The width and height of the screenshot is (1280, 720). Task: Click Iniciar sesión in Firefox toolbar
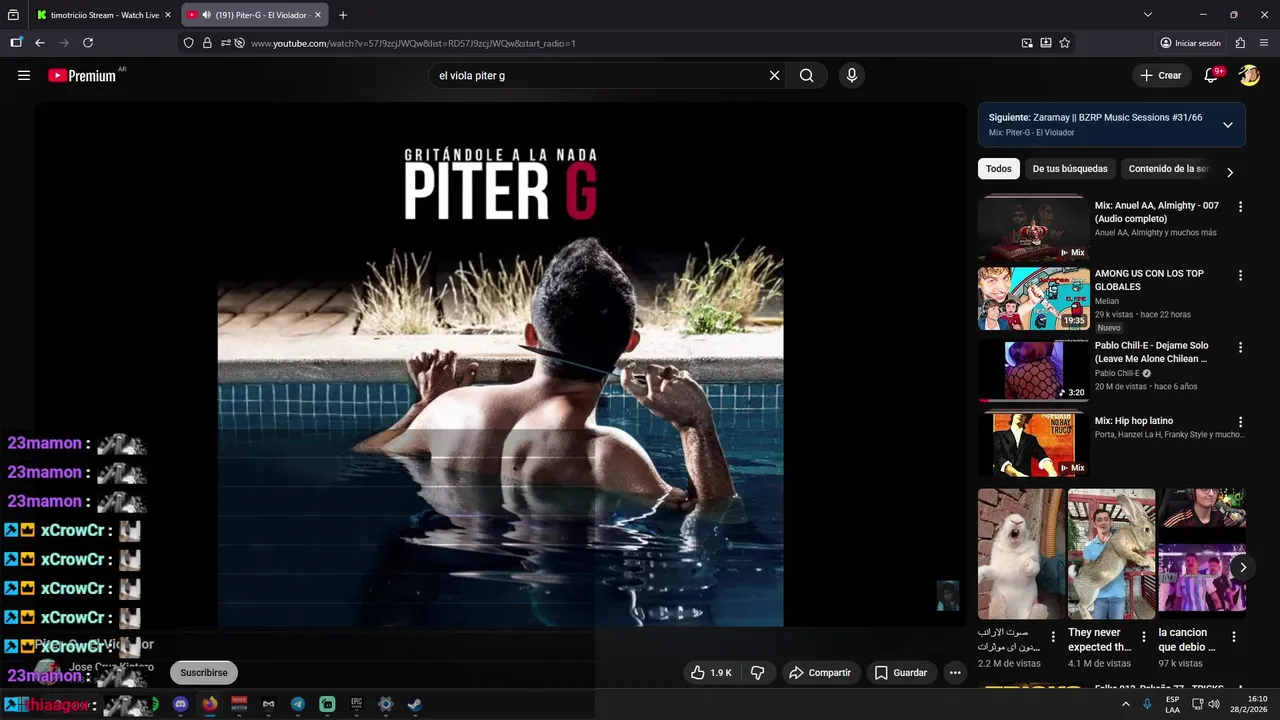pyautogui.click(x=1190, y=43)
